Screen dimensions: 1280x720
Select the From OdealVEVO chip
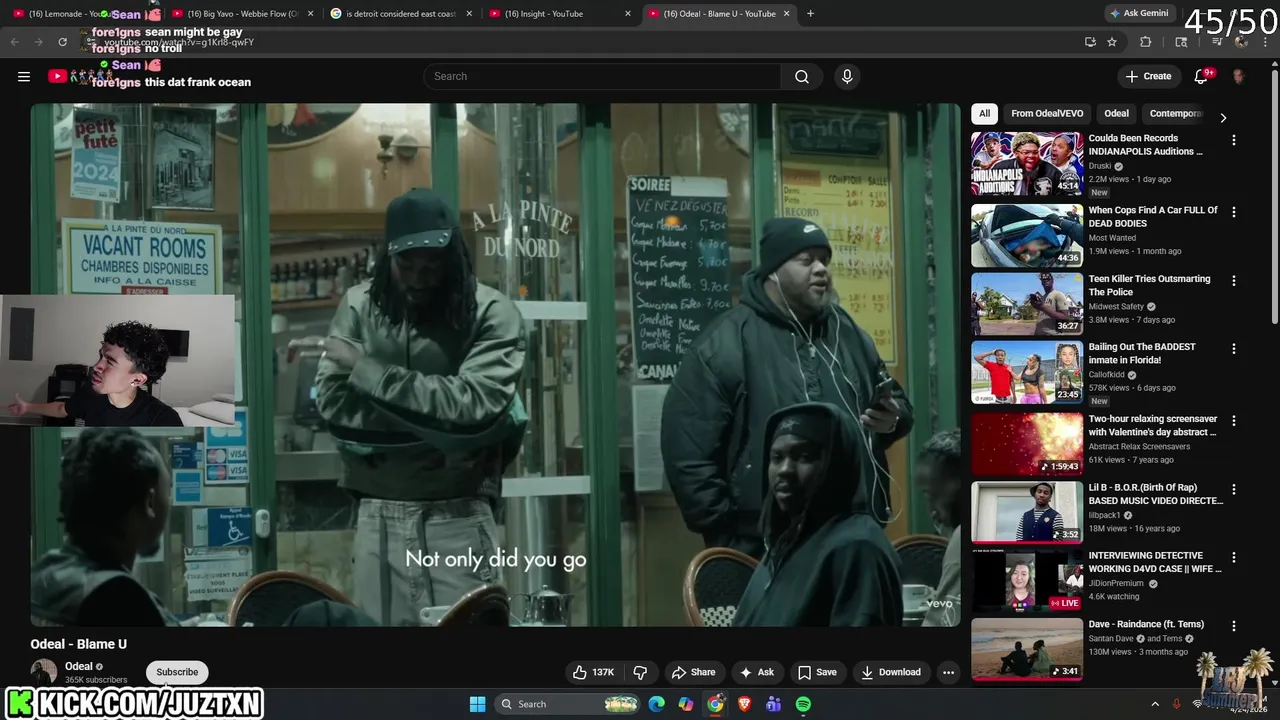click(x=1047, y=114)
